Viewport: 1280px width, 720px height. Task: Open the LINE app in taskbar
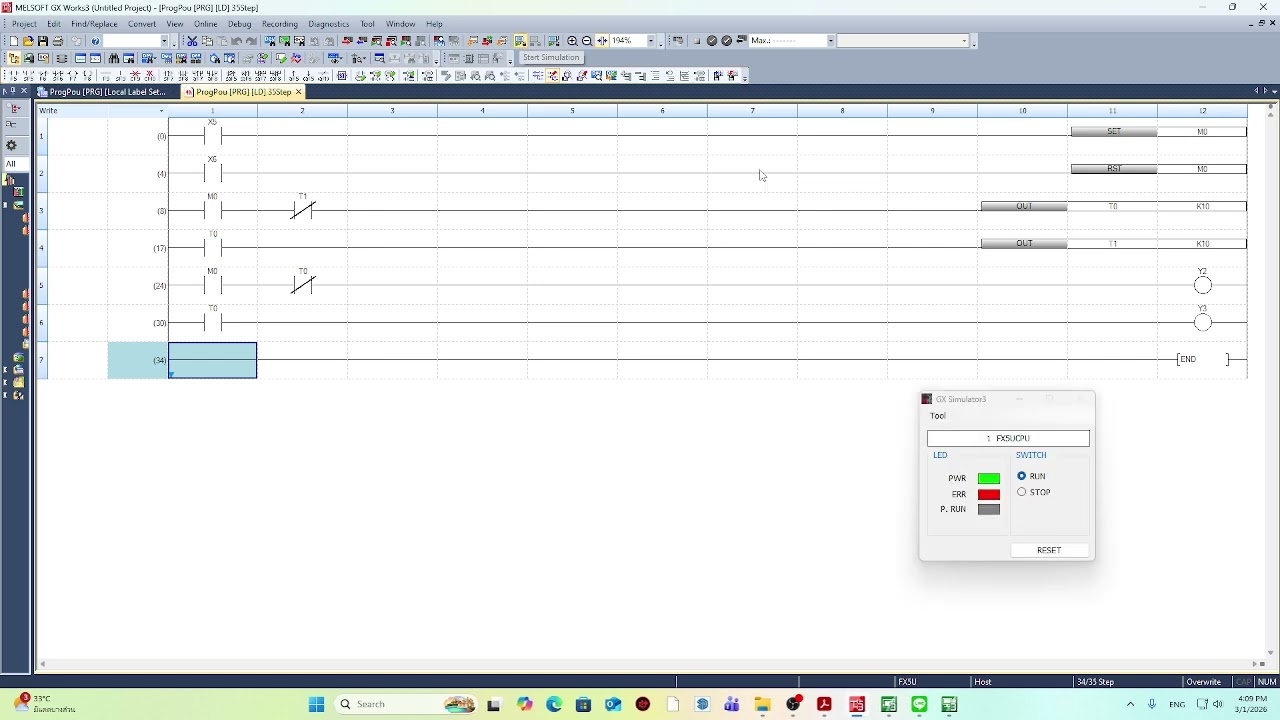tap(919, 704)
